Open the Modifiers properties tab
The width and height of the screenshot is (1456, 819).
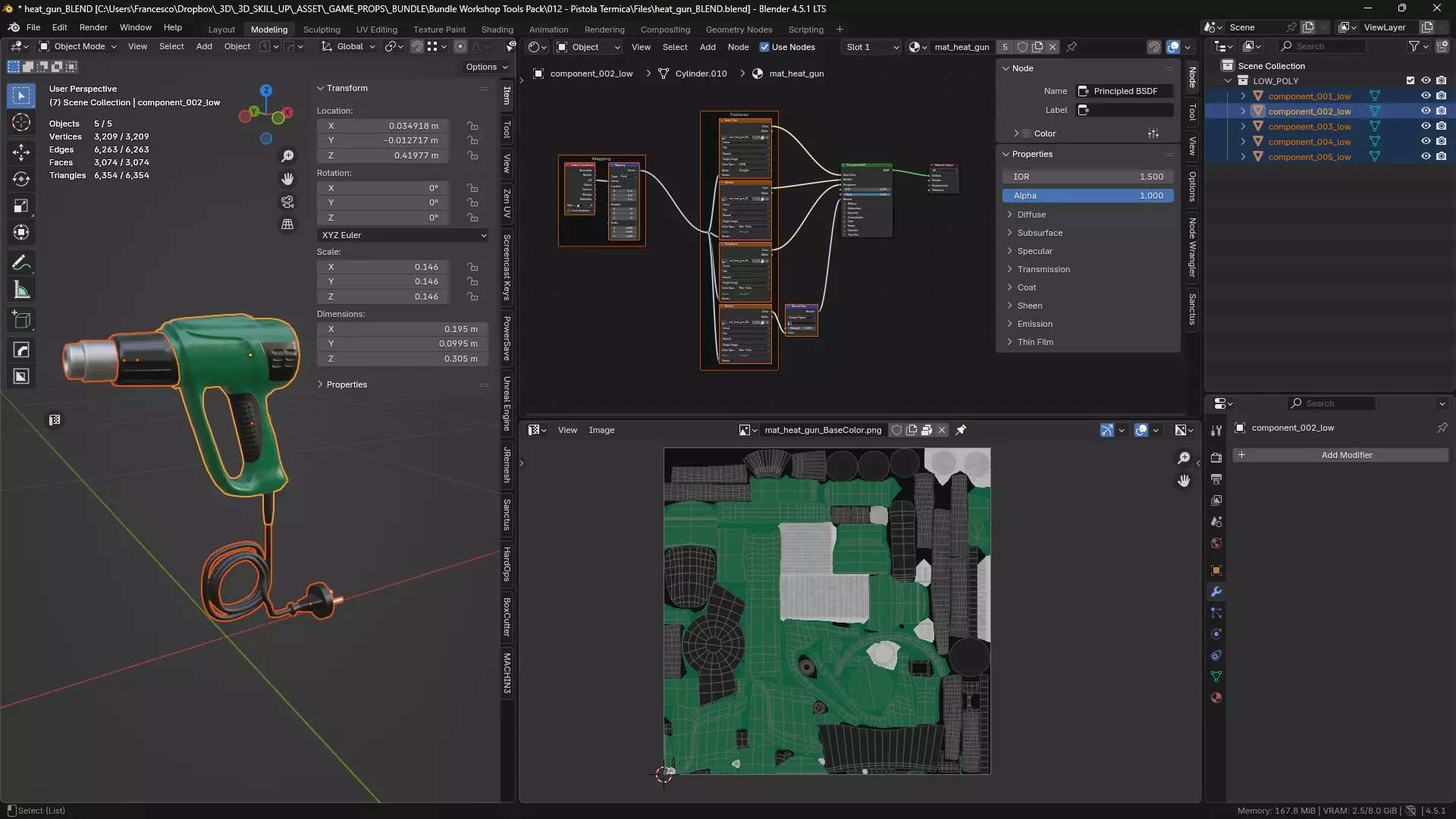(1216, 591)
